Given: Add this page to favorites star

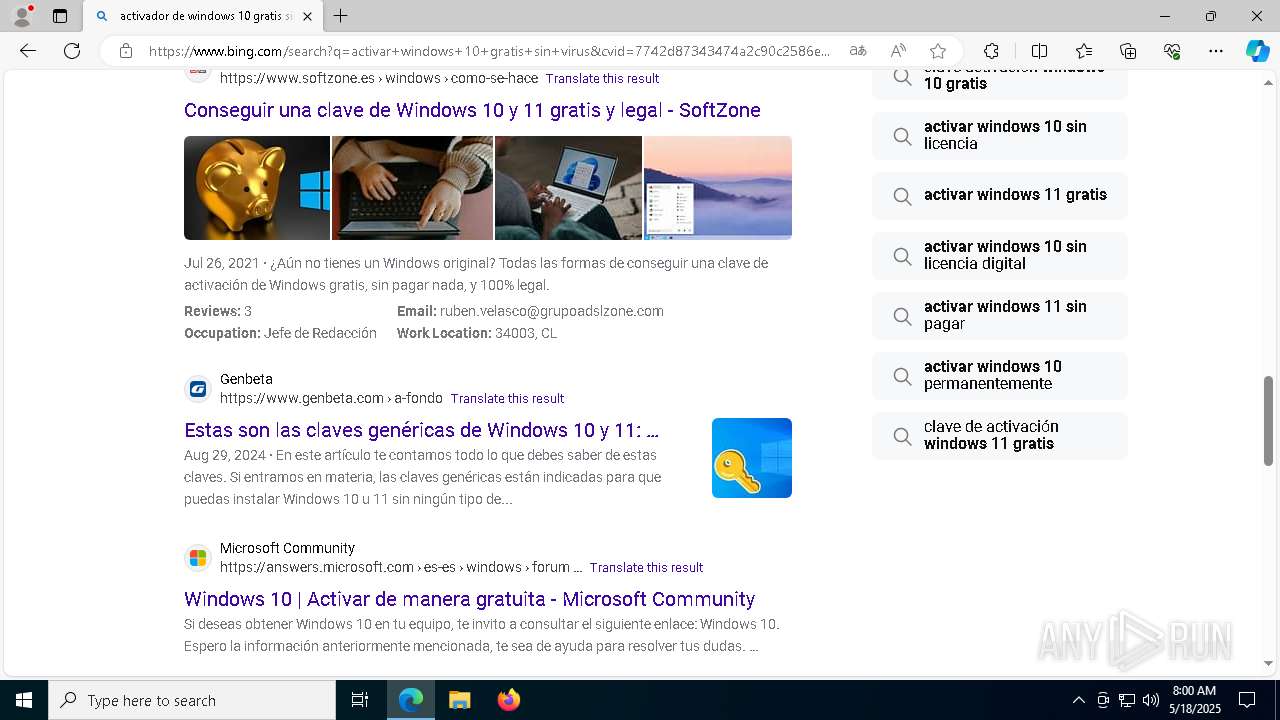Looking at the screenshot, I should (938, 51).
